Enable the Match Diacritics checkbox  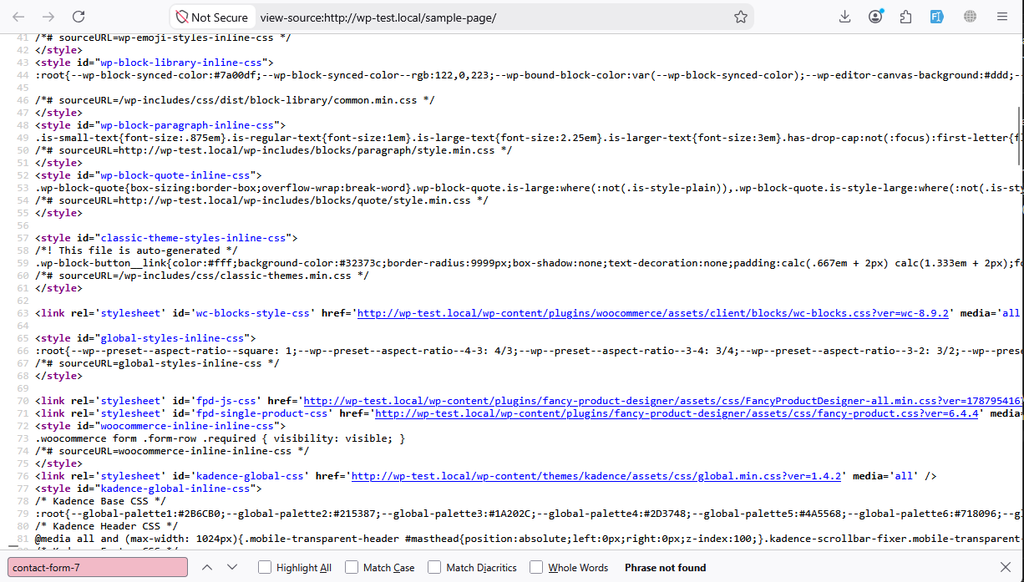pyautogui.click(x=434, y=567)
